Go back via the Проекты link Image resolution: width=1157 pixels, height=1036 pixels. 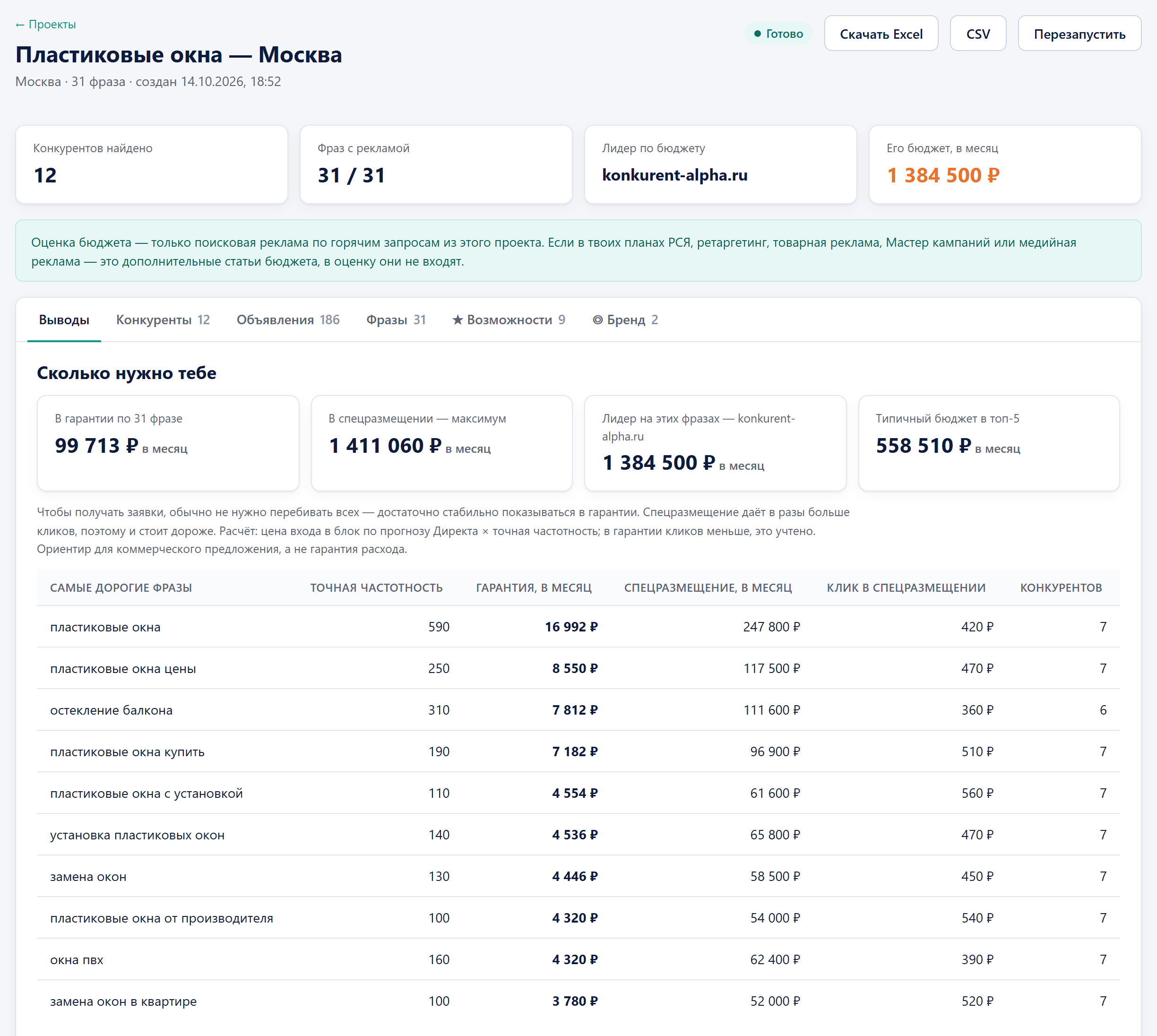click(x=45, y=25)
